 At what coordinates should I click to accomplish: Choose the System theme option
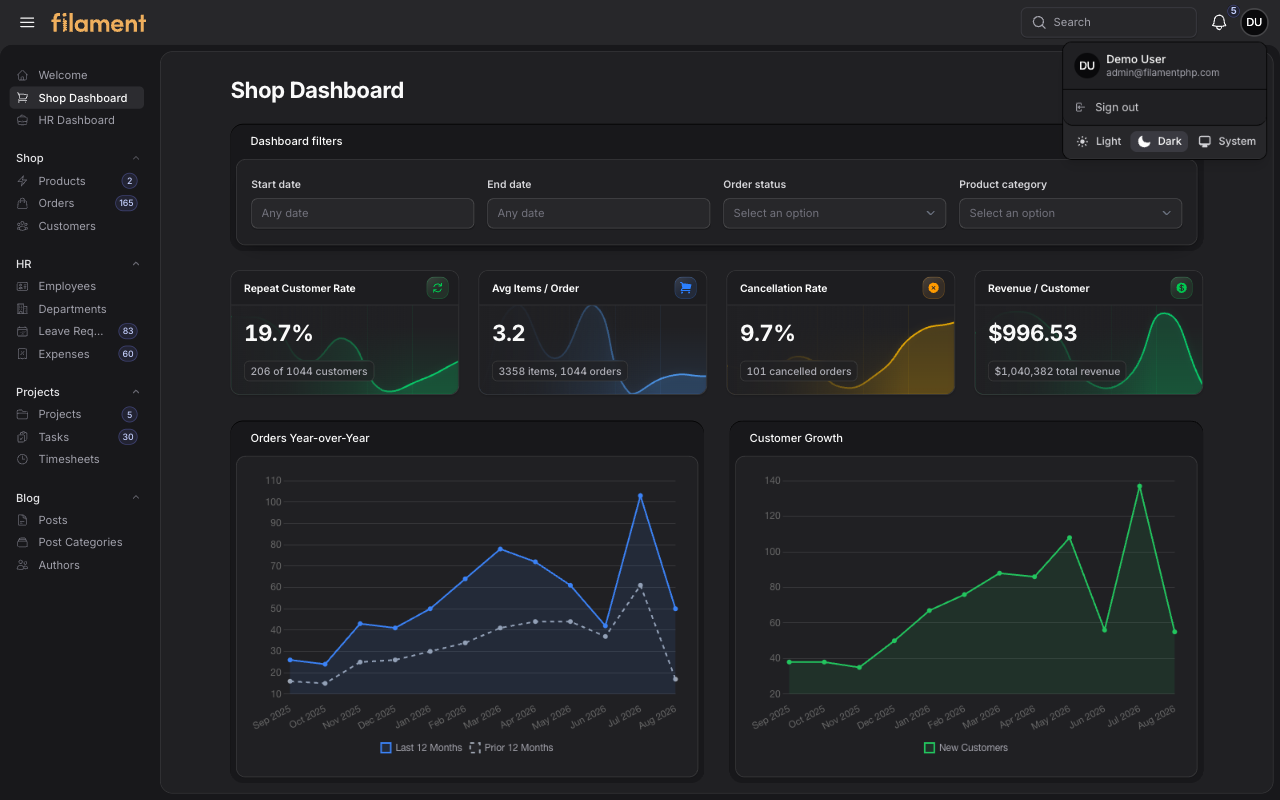point(1227,141)
